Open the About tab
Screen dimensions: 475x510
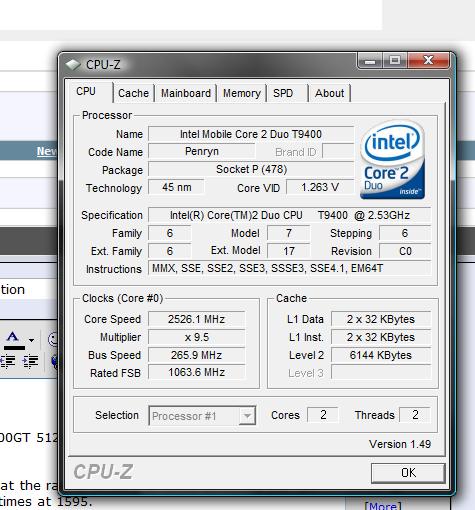click(x=329, y=93)
